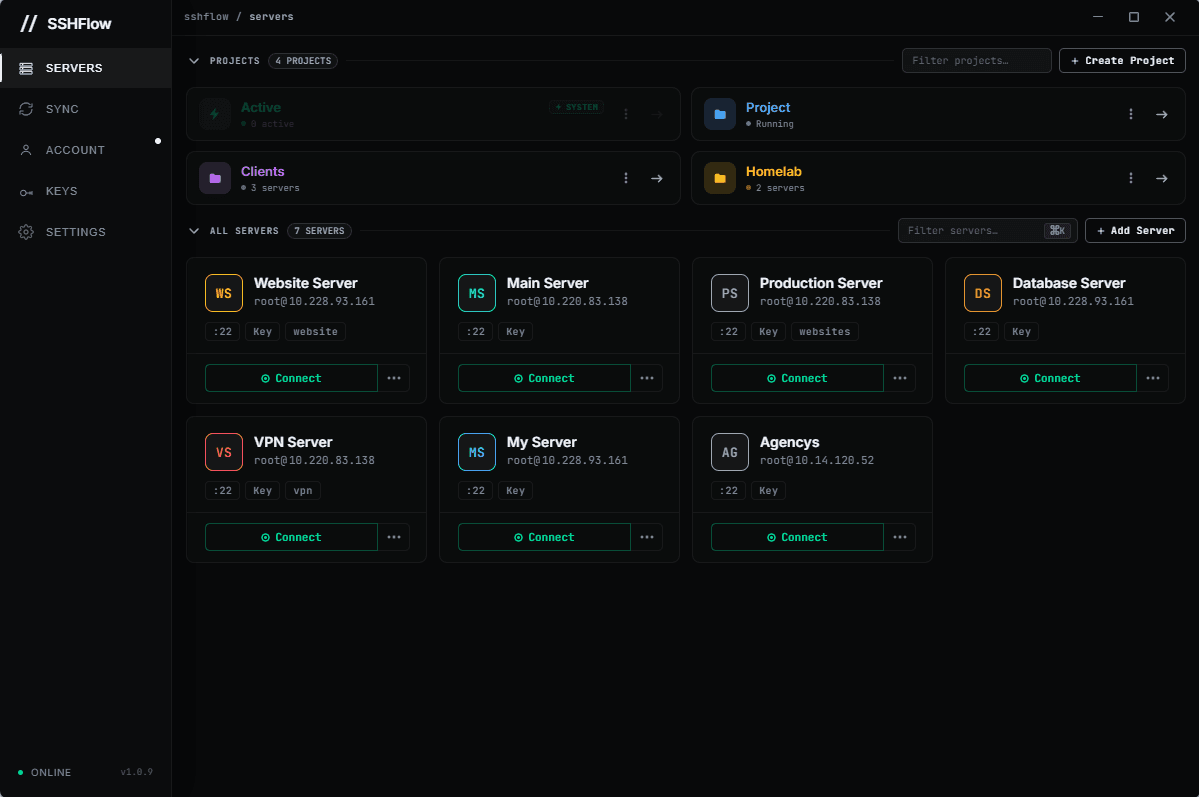The height and width of the screenshot is (797, 1199).
Task: Click the SYSTEM badge on Active project
Action: pos(577,107)
